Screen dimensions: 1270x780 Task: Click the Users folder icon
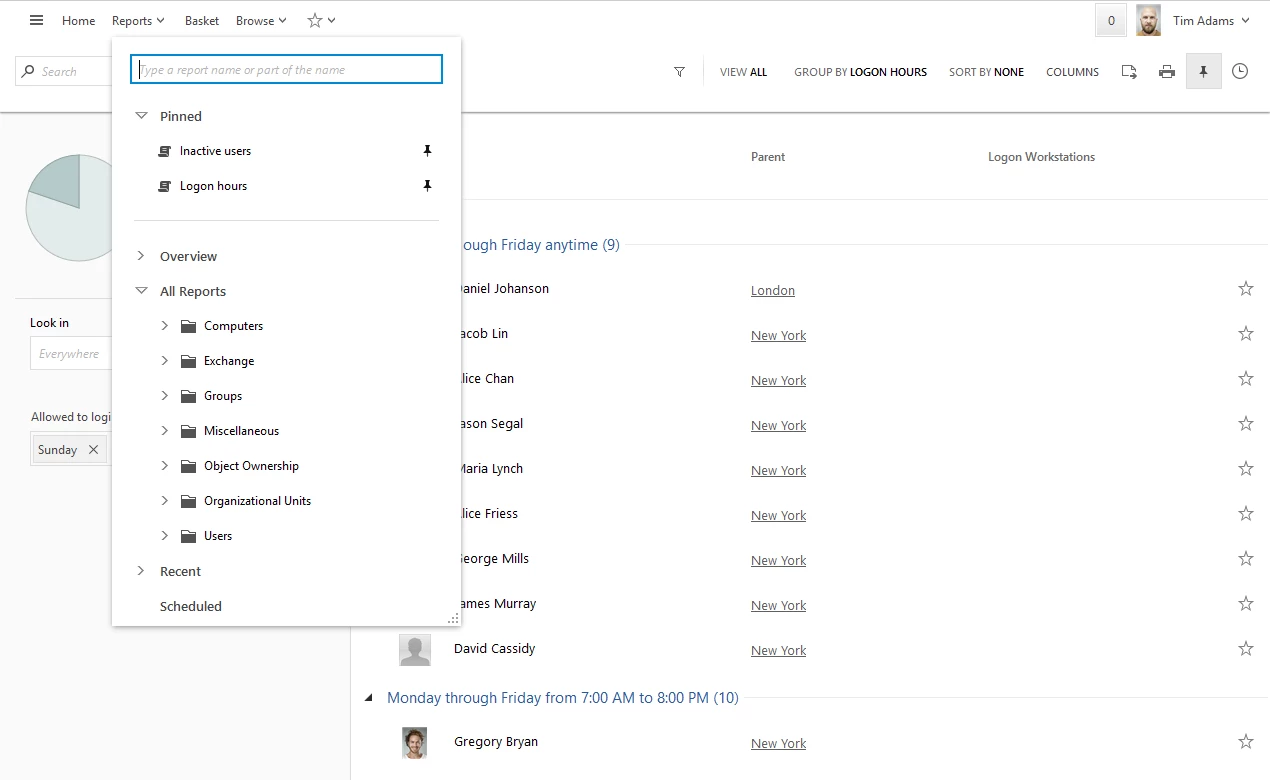click(188, 536)
